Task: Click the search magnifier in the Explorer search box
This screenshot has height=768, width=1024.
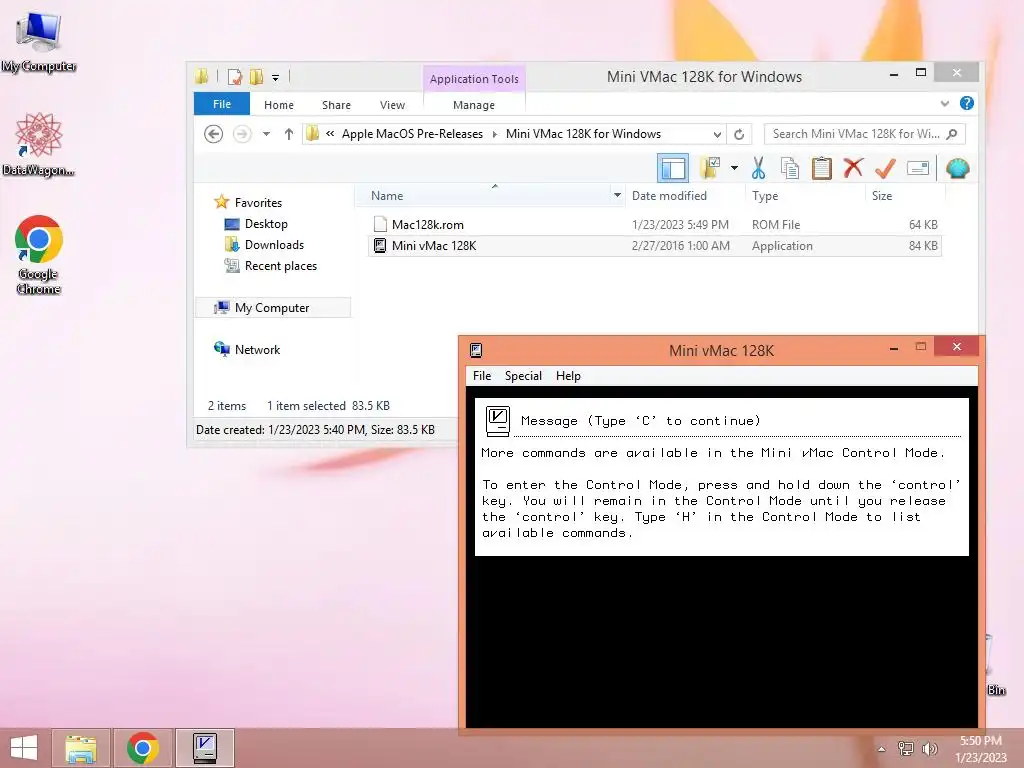Action: [x=952, y=134]
